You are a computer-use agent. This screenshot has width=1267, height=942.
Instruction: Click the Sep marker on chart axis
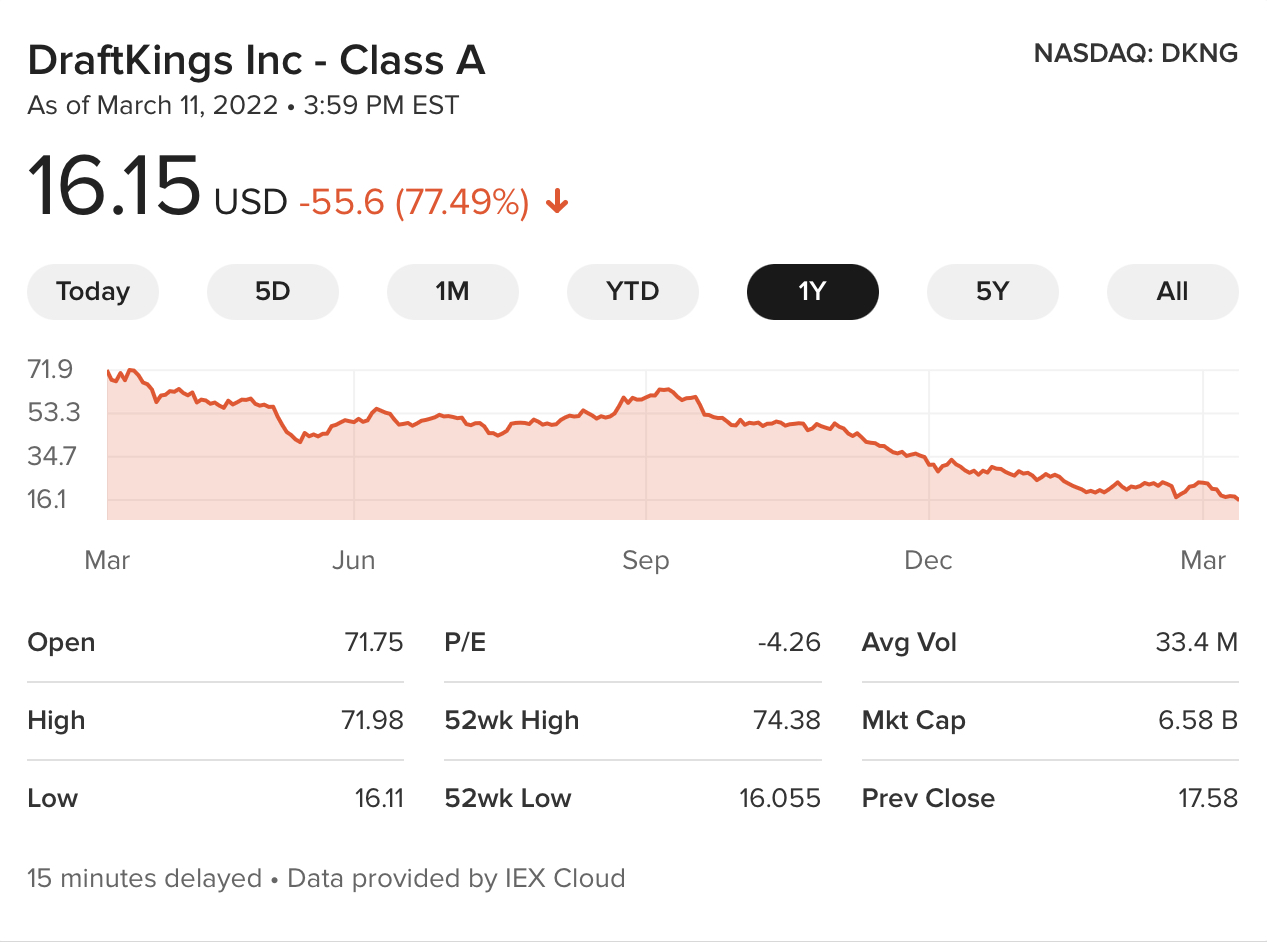pos(645,560)
